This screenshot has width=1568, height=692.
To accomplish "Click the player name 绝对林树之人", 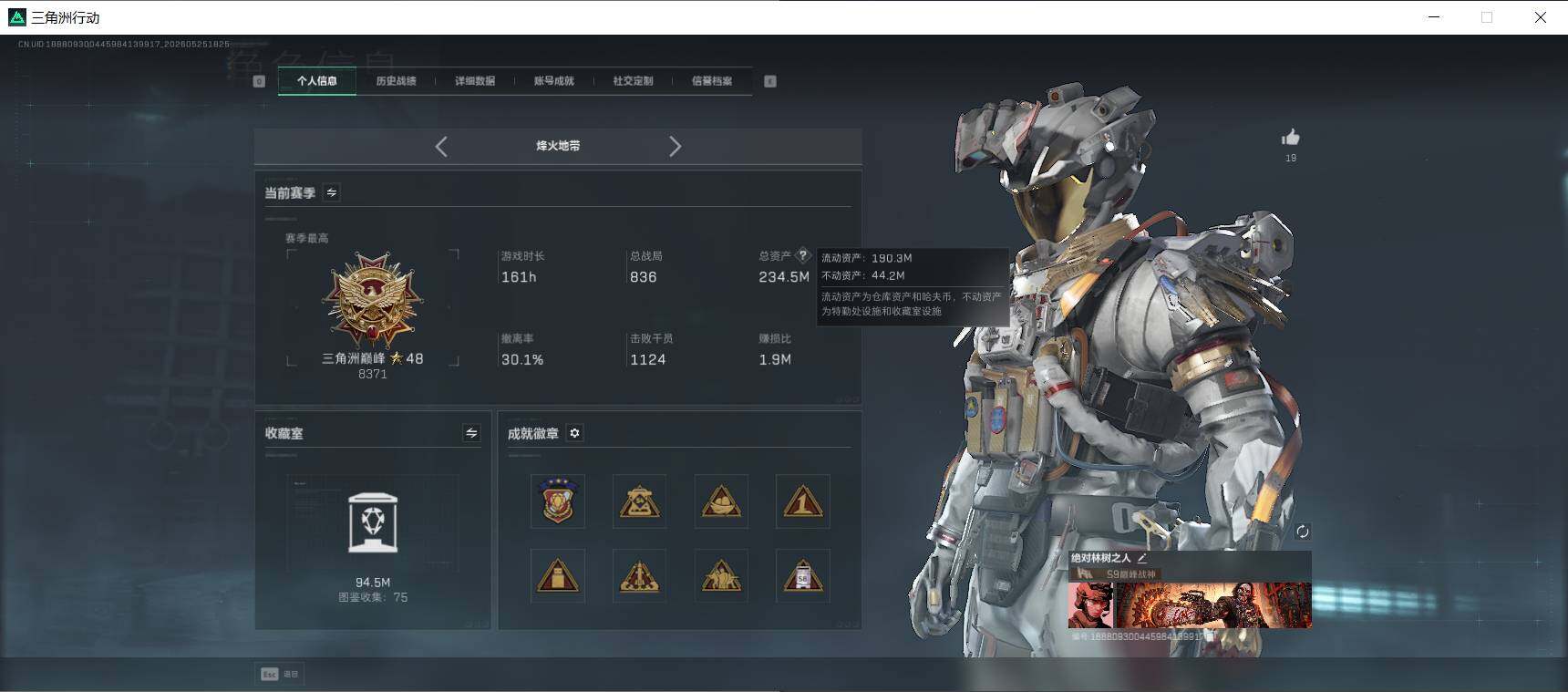I will pos(1101,558).
